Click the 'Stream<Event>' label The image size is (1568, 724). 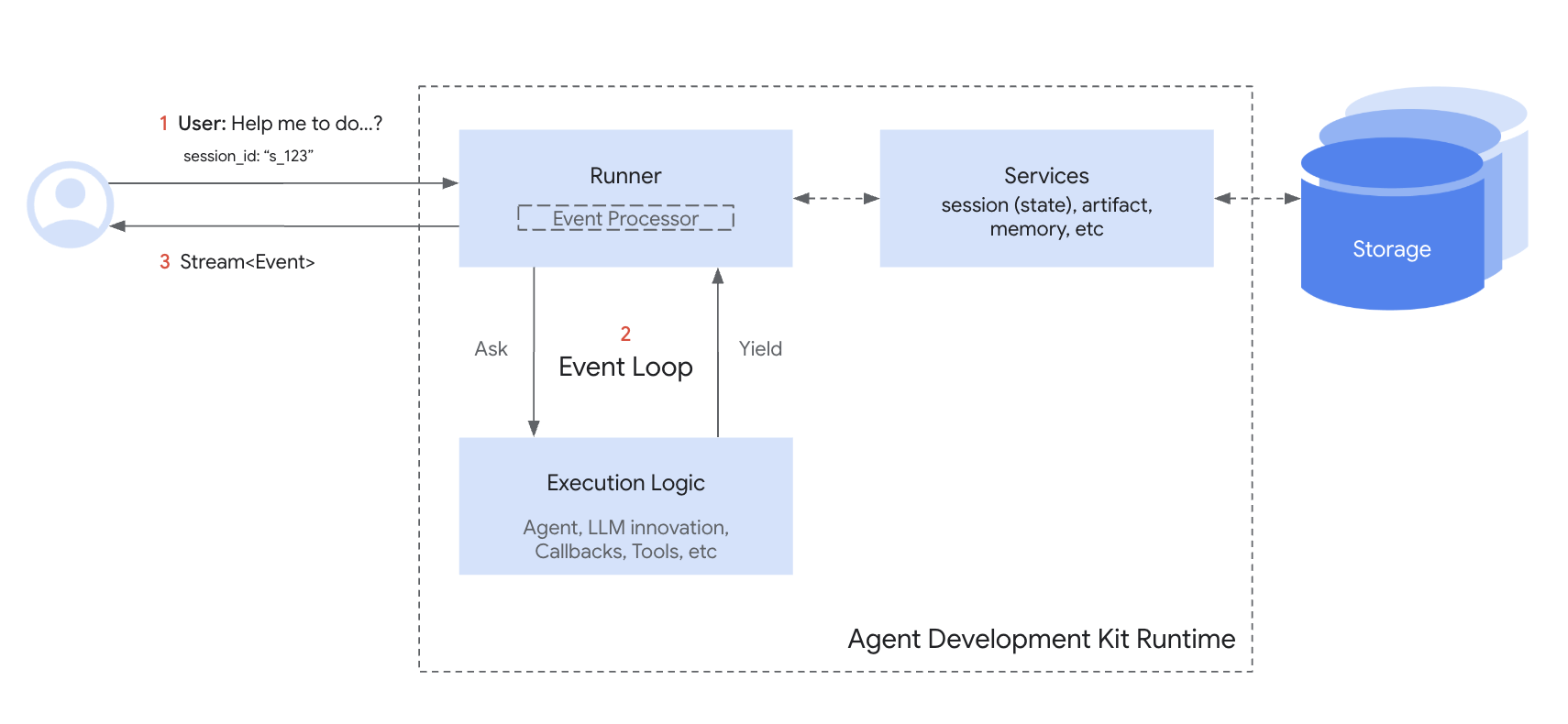tap(247, 262)
